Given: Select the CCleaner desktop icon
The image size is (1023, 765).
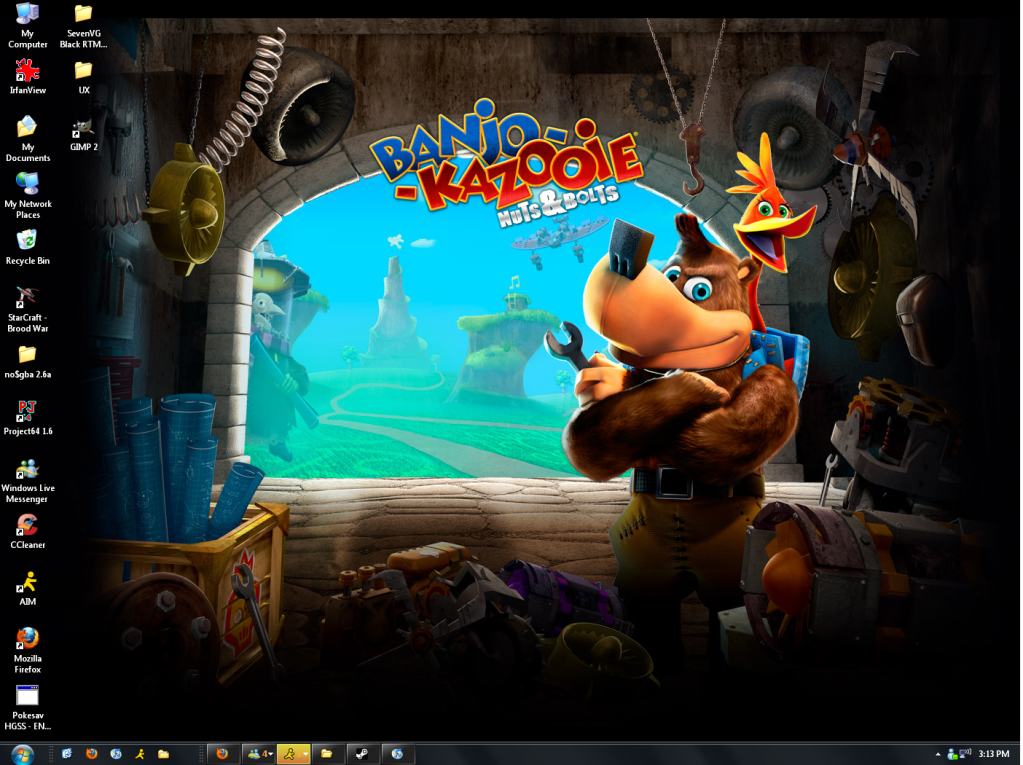Looking at the screenshot, I should (27, 526).
